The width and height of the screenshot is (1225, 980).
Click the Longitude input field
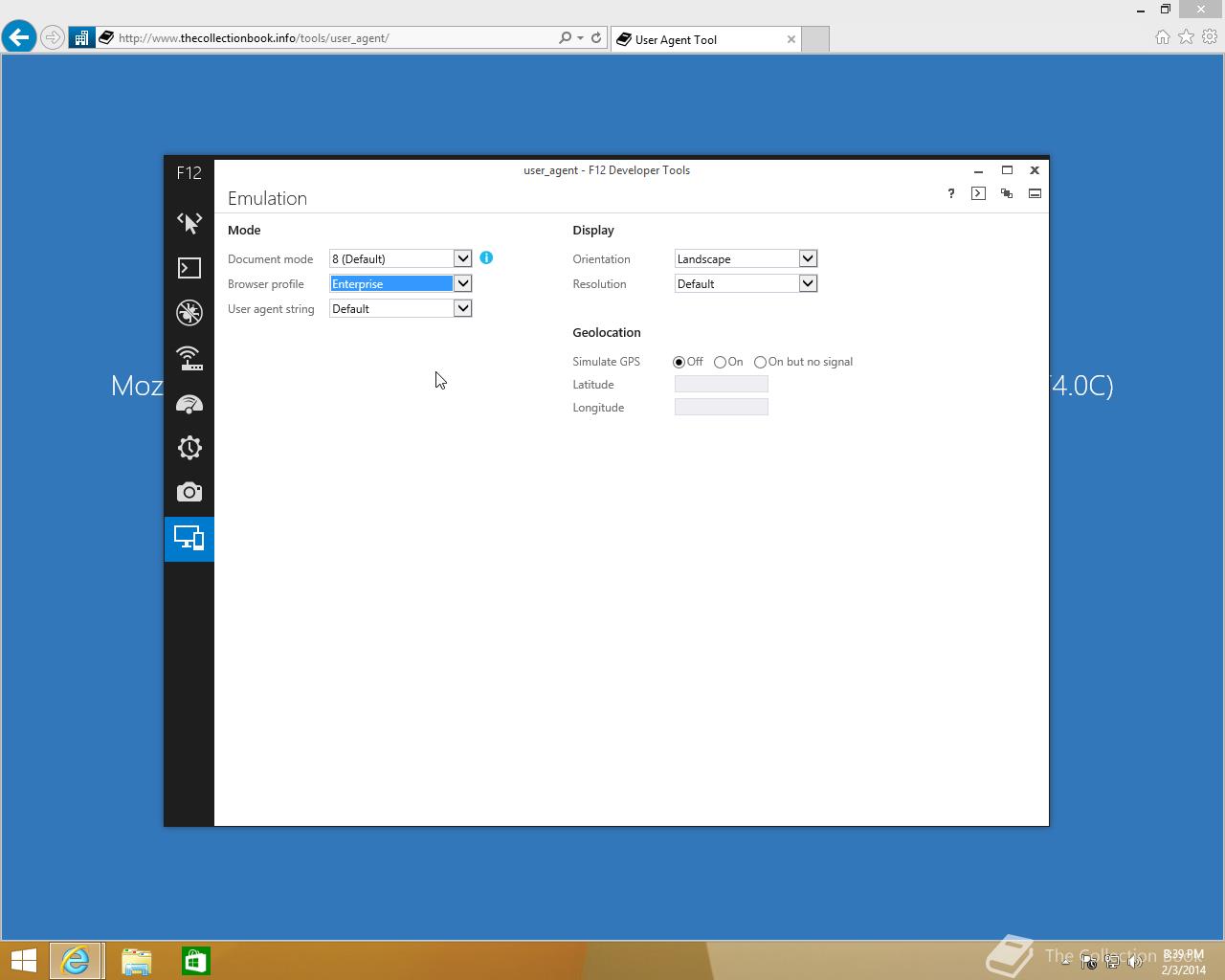[x=722, y=407]
